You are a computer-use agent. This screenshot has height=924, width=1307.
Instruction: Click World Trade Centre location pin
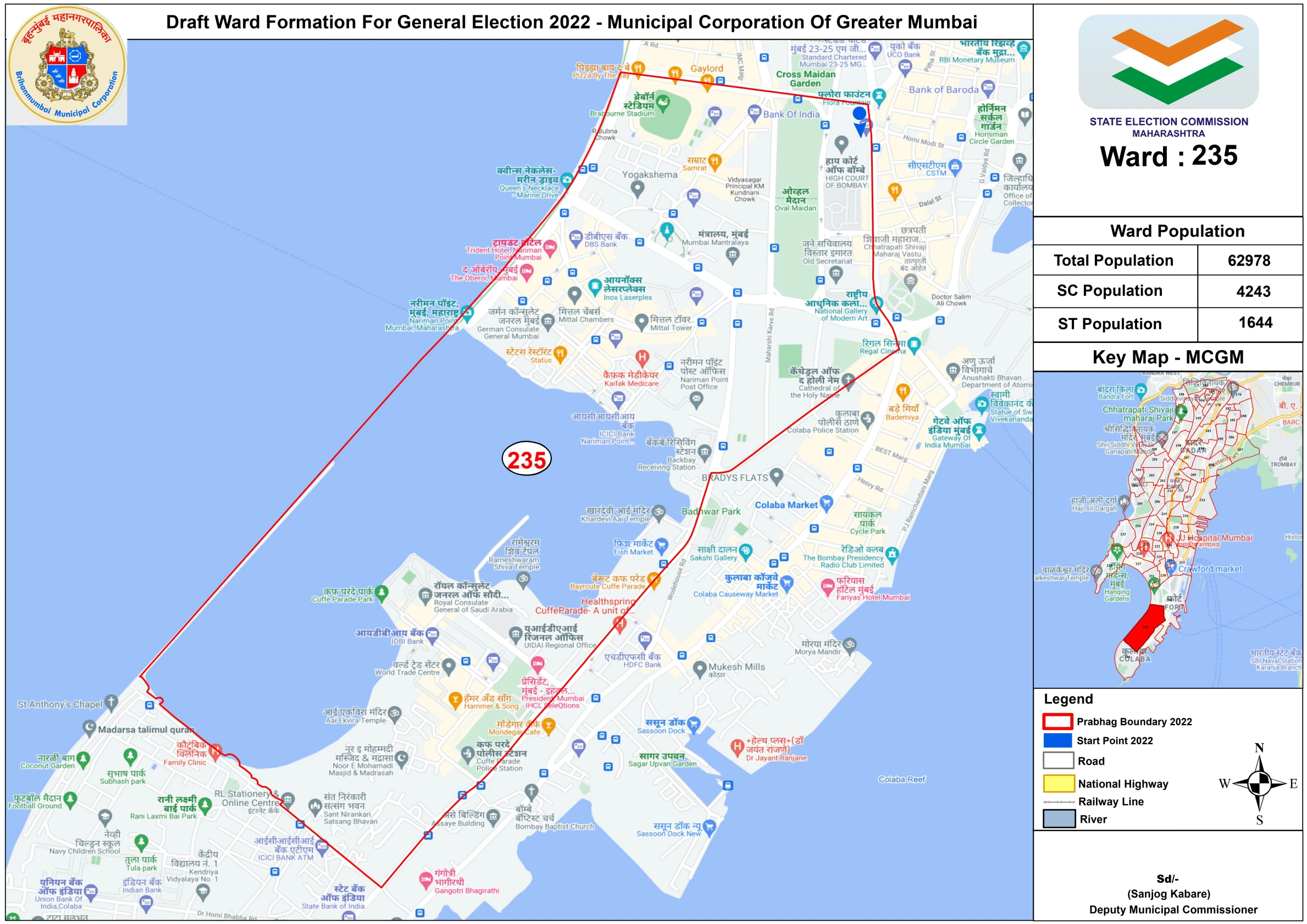click(448, 665)
